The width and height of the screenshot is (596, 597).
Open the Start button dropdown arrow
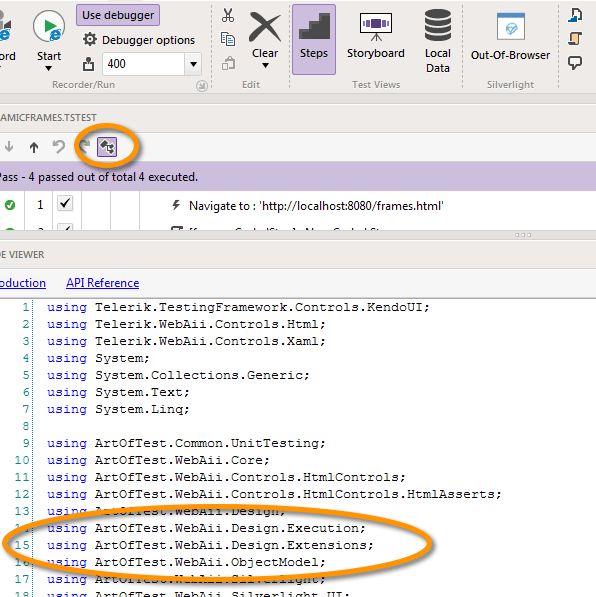click(48, 69)
